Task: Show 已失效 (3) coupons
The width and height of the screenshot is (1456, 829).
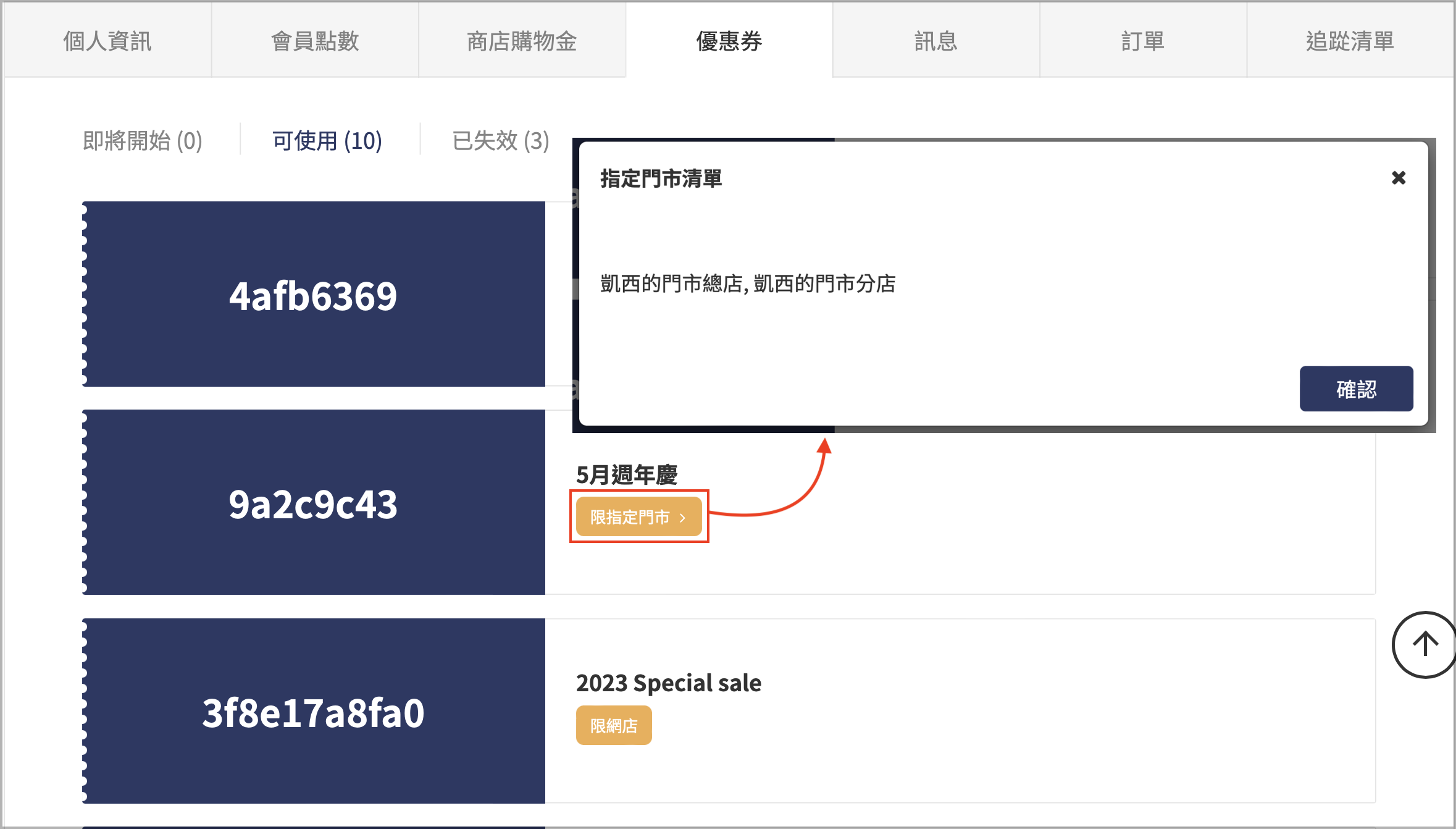Action: tap(501, 141)
